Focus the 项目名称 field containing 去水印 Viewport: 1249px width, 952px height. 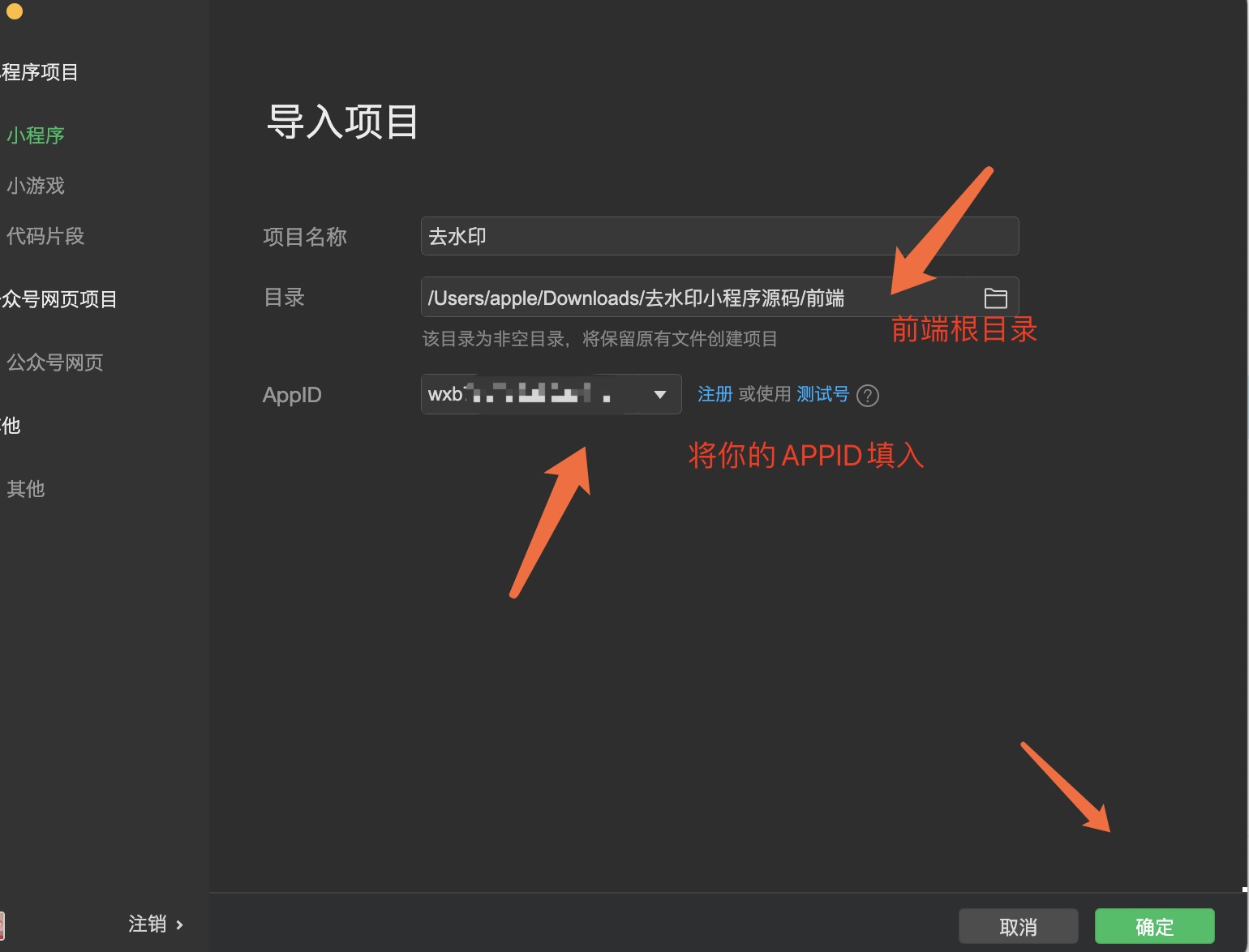pyautogui.click(x=719, y=236)
